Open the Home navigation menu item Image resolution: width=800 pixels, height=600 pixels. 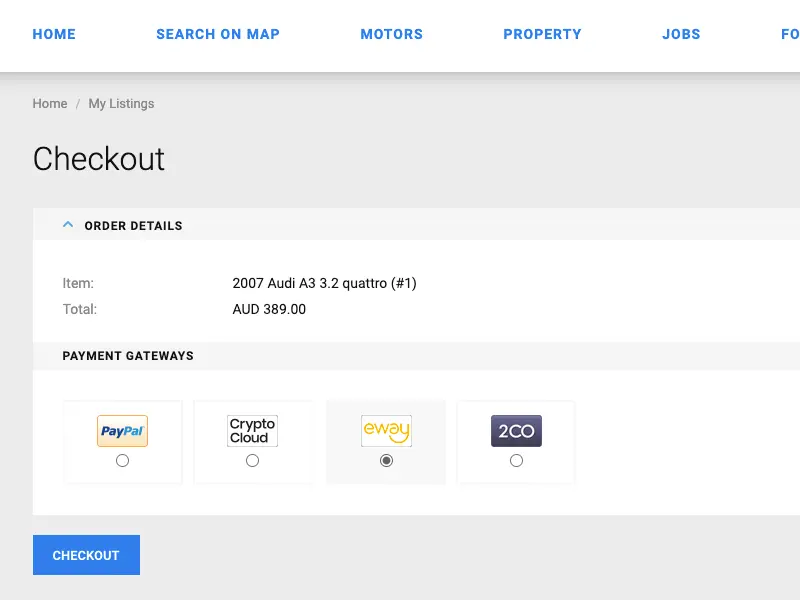[54, 34]
